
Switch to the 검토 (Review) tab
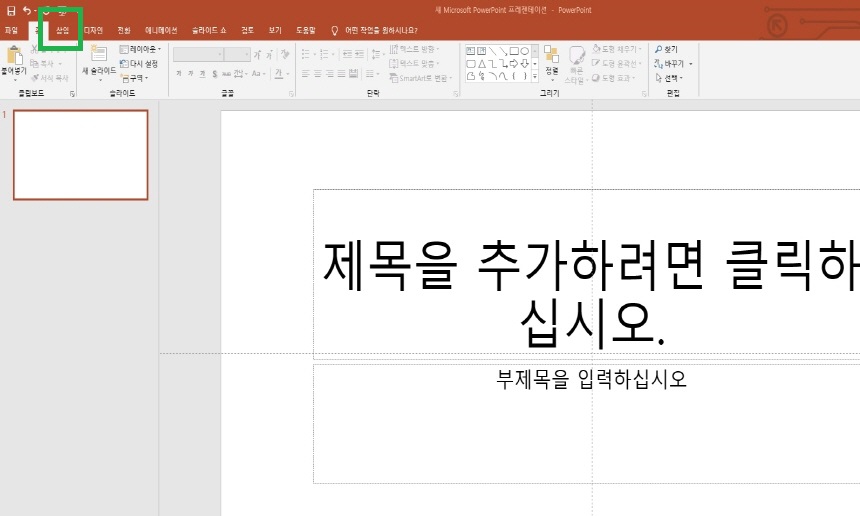tap(247, 31)
